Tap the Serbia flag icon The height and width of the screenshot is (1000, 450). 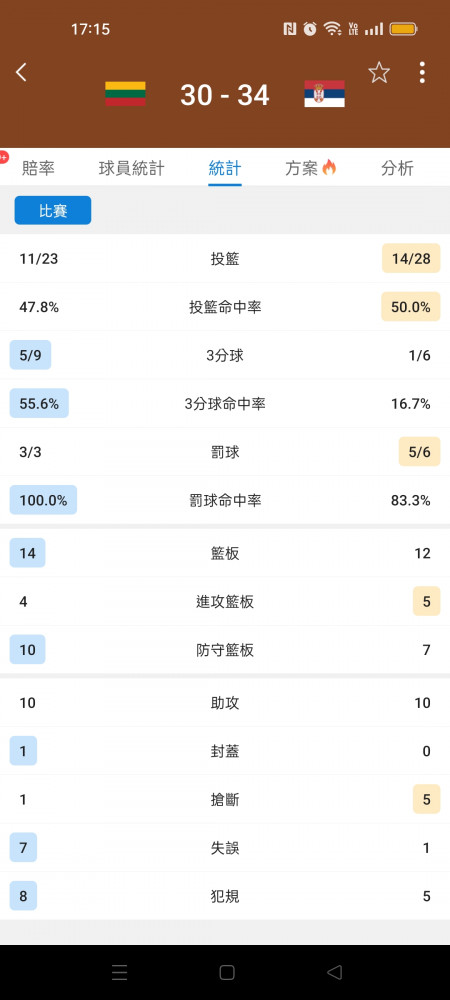coord(324,94)
